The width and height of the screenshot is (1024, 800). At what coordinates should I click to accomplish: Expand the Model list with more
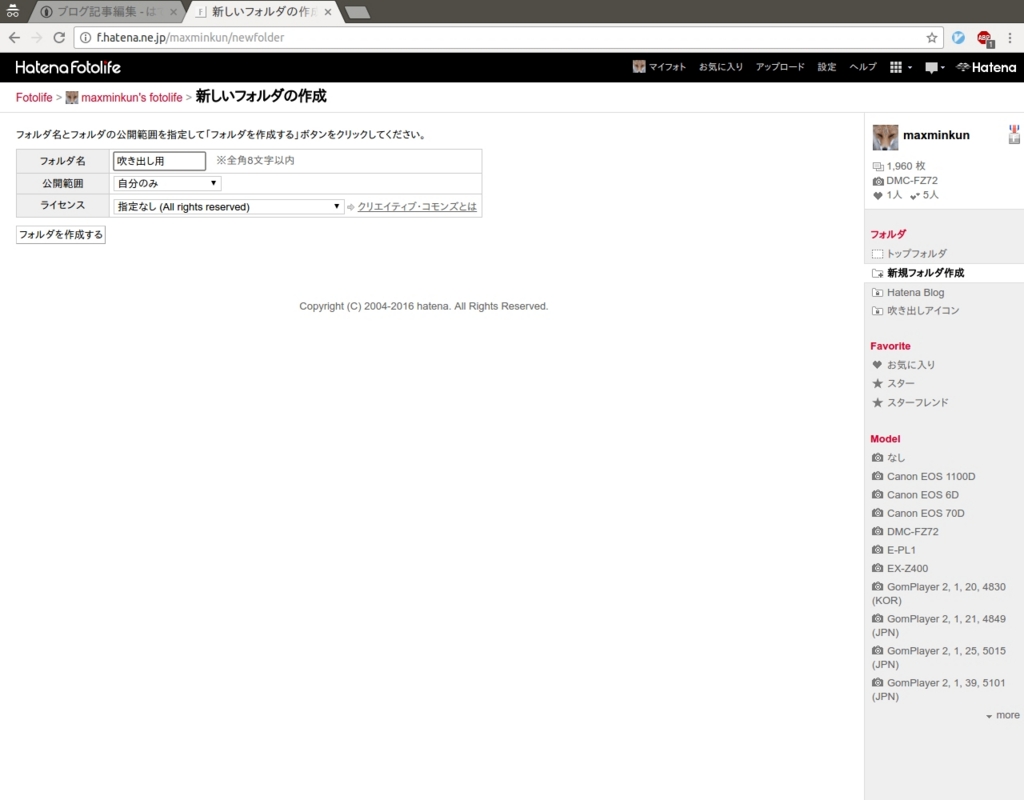[x=1002, y=715]
